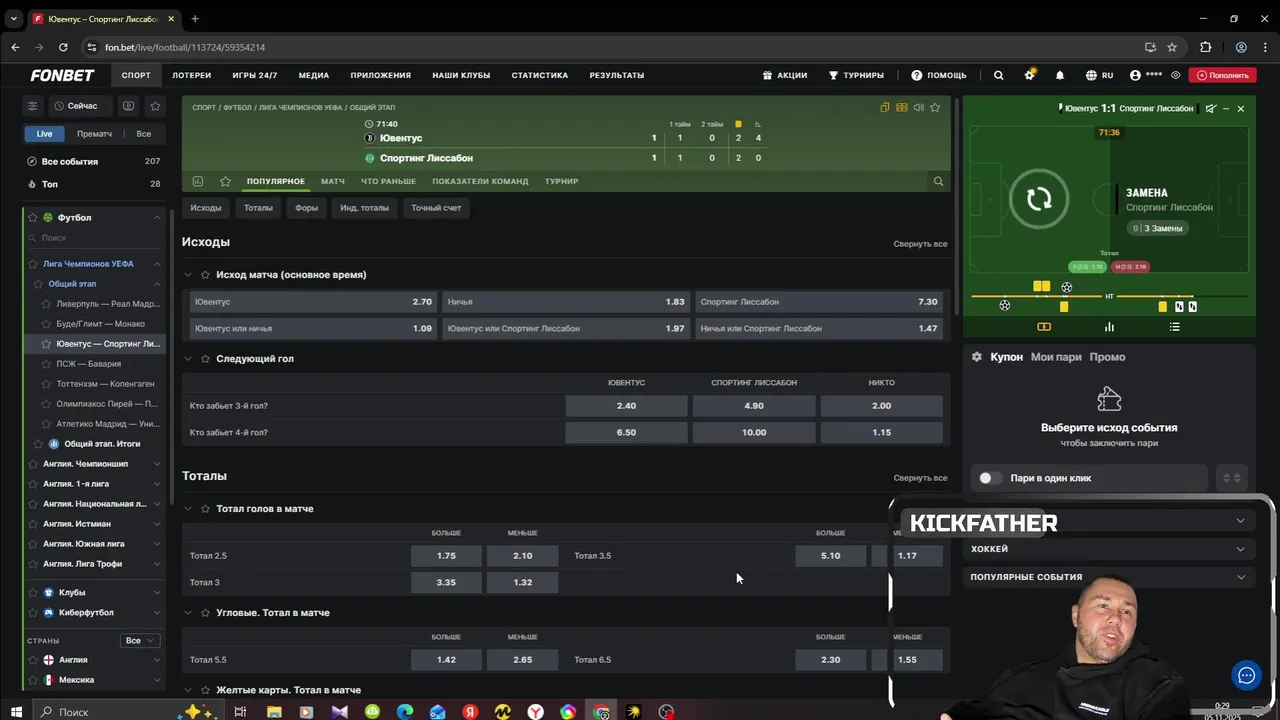Select Тотал 2.5 больше 1.75

point(446,556)
